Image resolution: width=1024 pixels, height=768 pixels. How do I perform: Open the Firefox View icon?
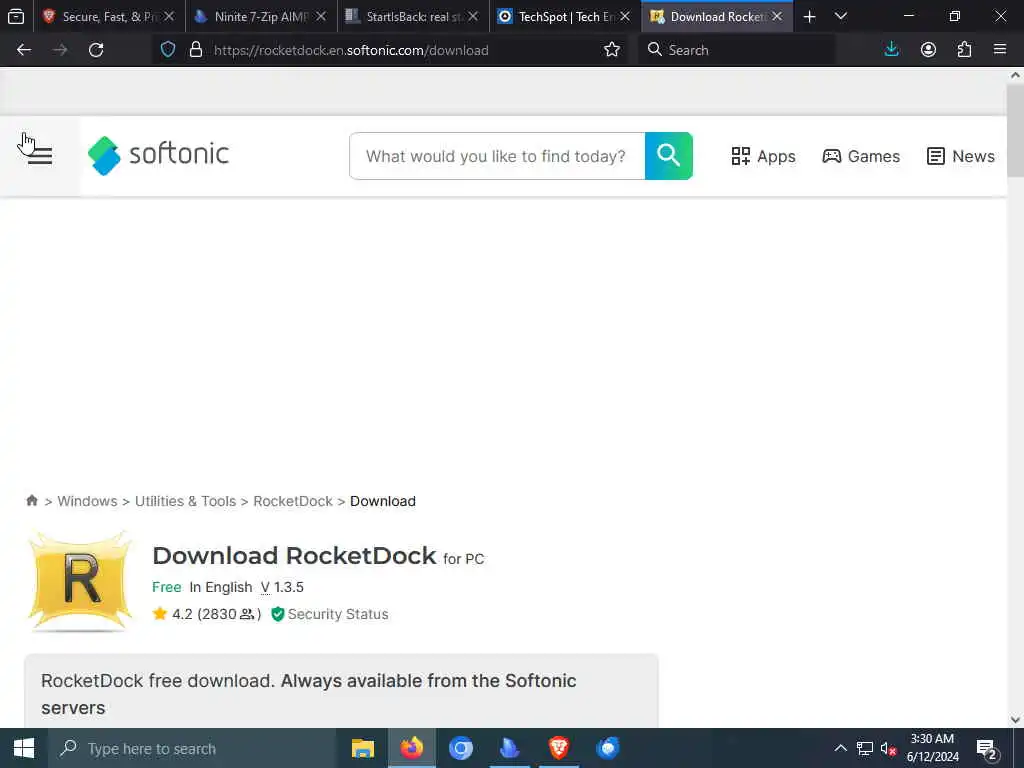click(16, 16)
